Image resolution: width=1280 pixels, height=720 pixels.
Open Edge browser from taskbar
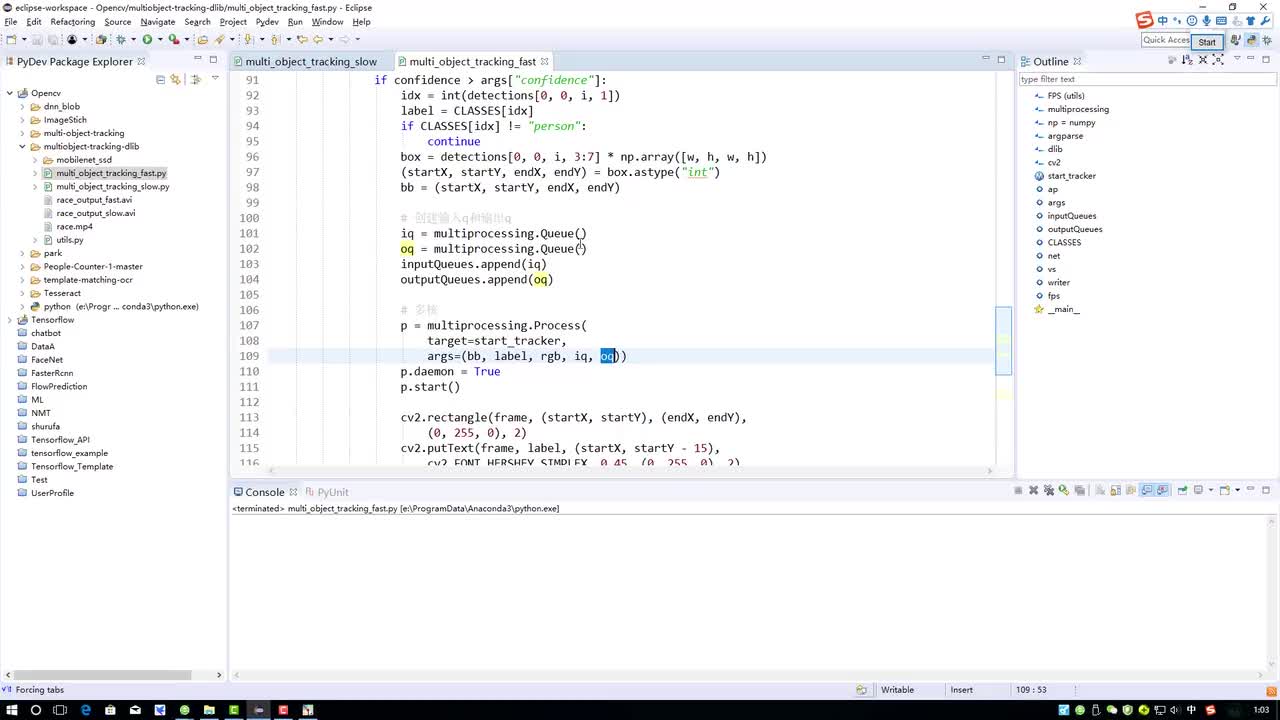tap(85, 710)
